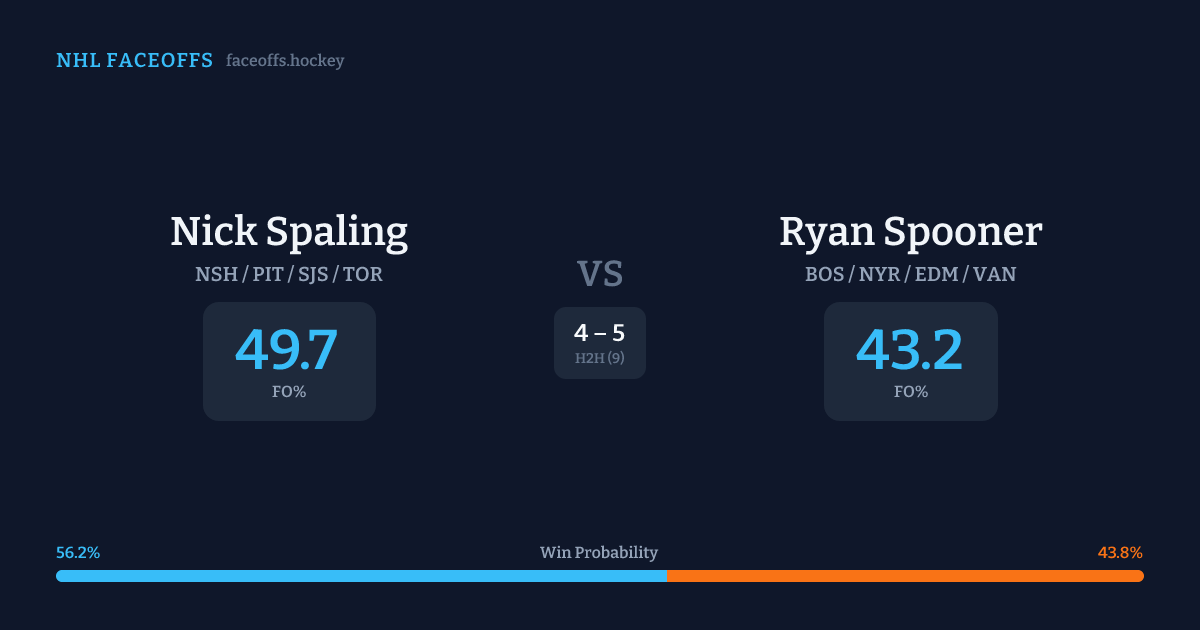Viewport: 1200px width, 630px height.
Task: Open the faceoffs.hockey site link
Action: pos(285,61)
